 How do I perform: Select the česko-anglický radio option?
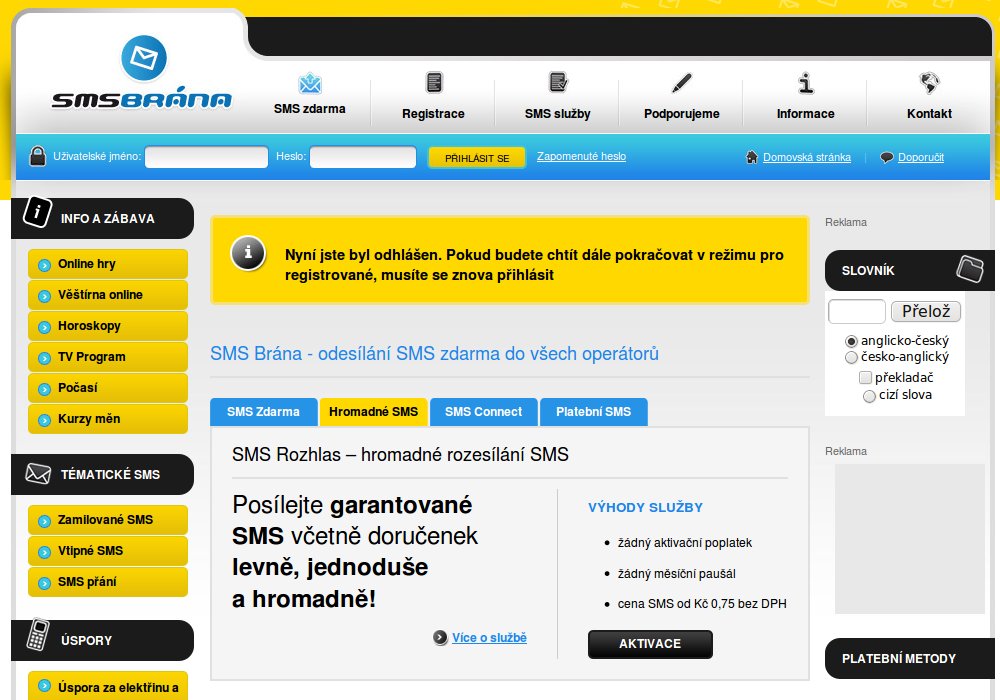(851, 357)
